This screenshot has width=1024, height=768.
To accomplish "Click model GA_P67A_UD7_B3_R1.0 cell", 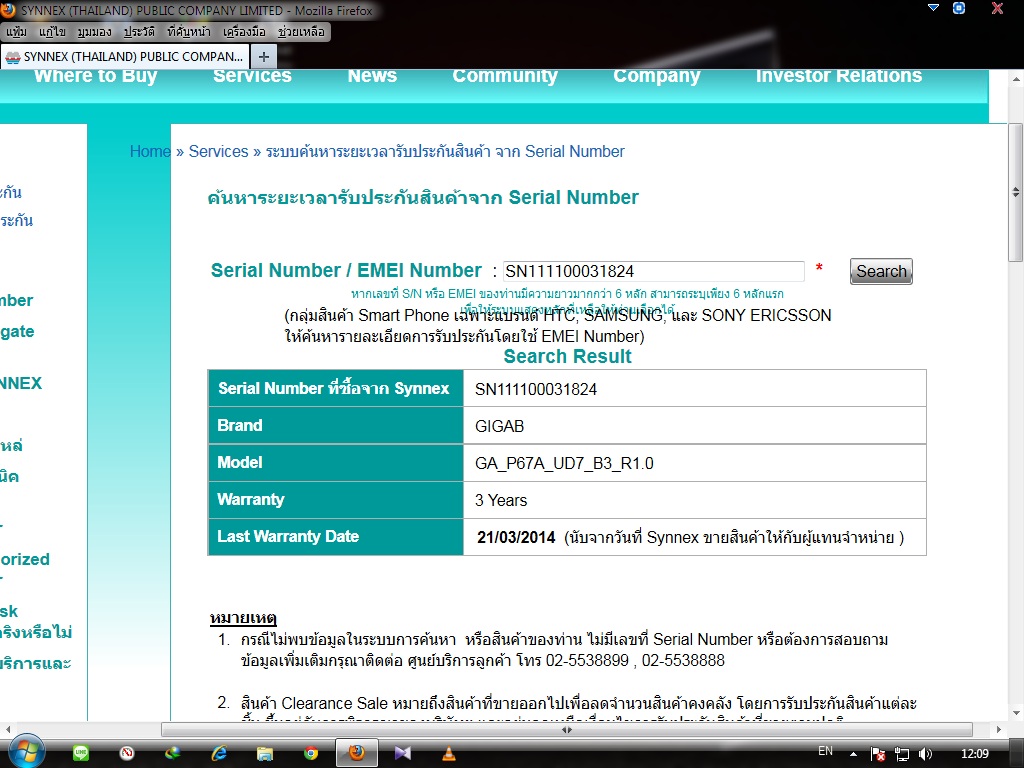I will click(694, 463).
